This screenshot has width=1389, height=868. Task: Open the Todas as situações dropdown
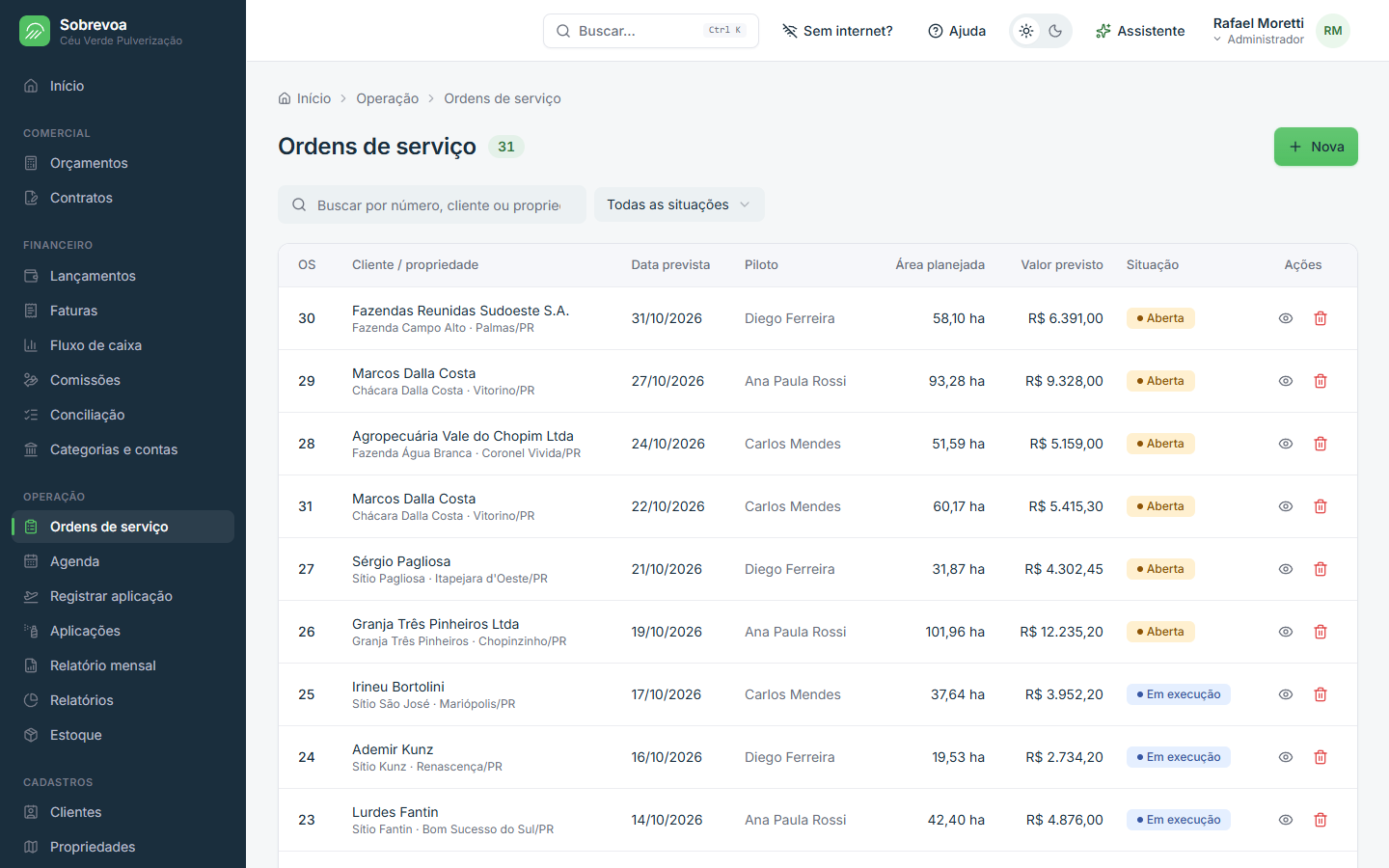679,204
